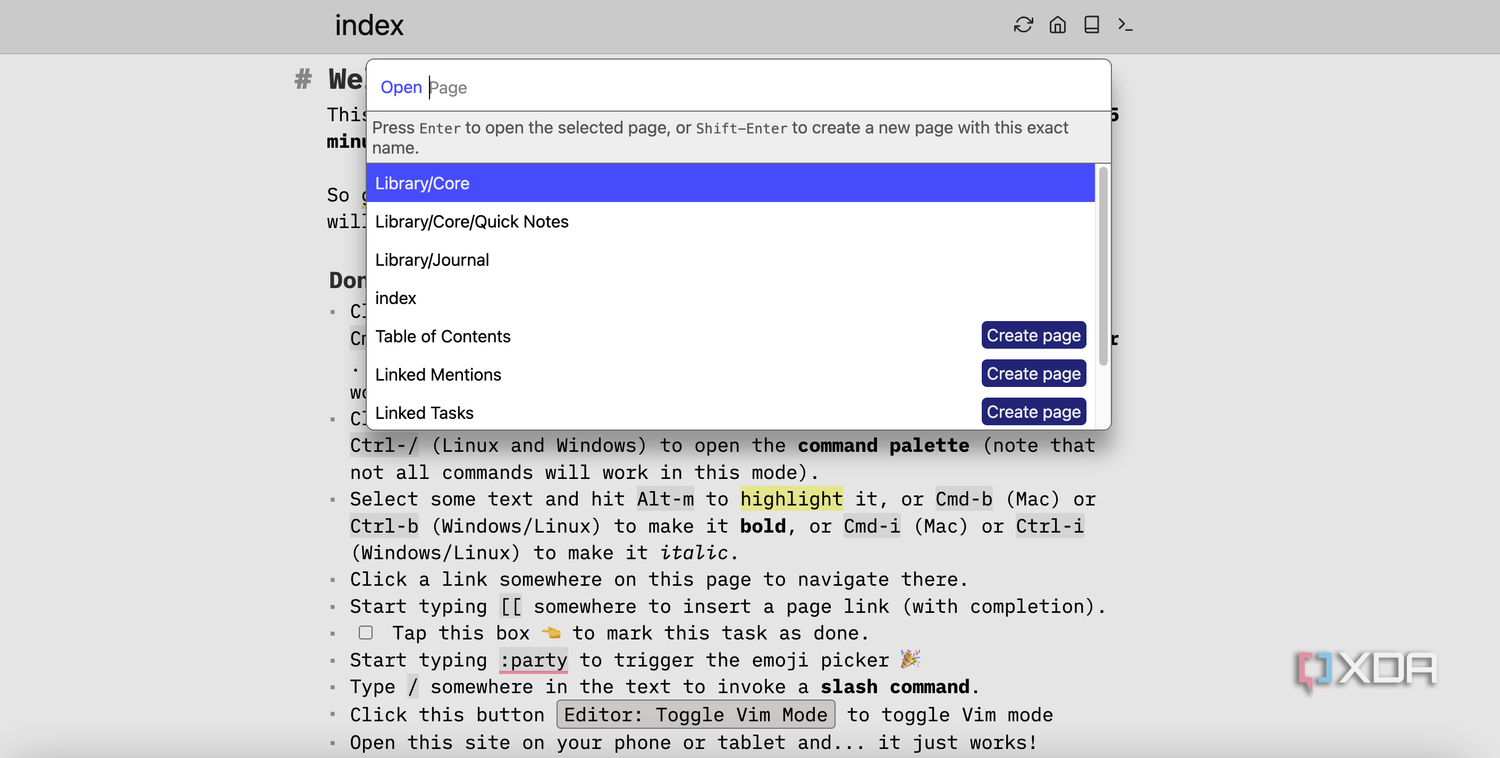Click the 'Cmd-b' shortcut text

pos(964,499)
